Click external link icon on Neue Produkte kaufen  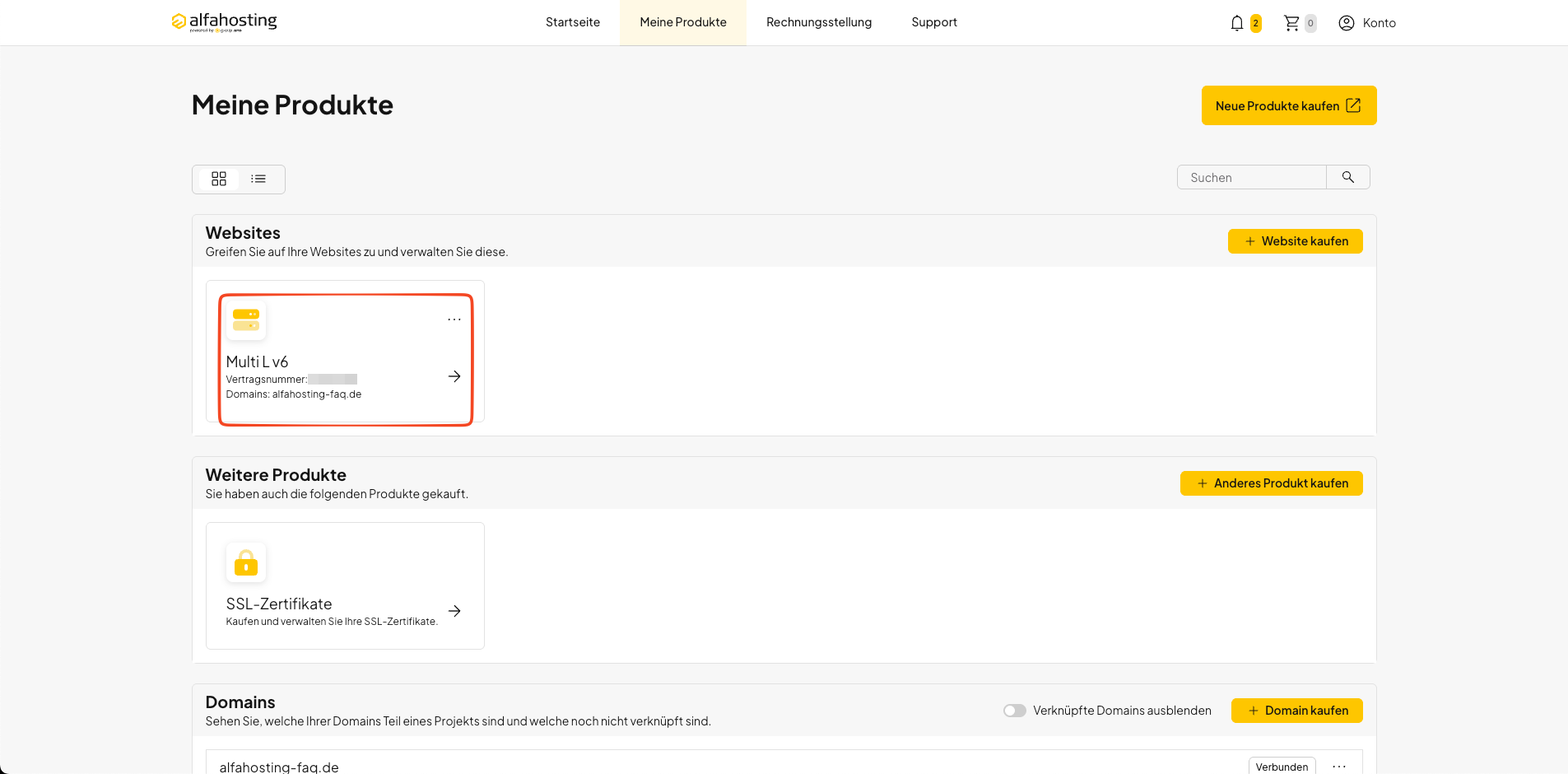[x=1353, y=105]
